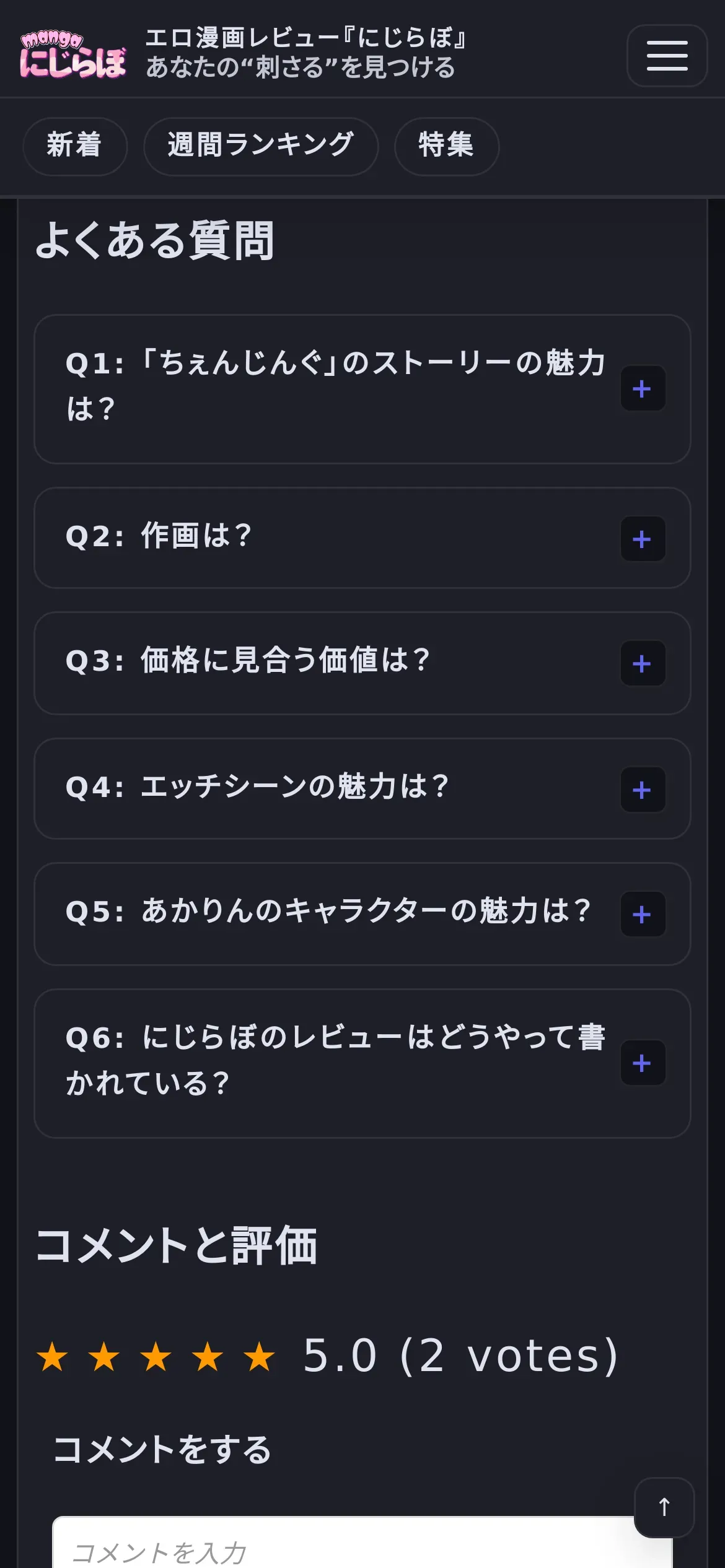Screen dimensions: 725x1568
Task: Click the first rating star
Action: [x=53, y=1356]
